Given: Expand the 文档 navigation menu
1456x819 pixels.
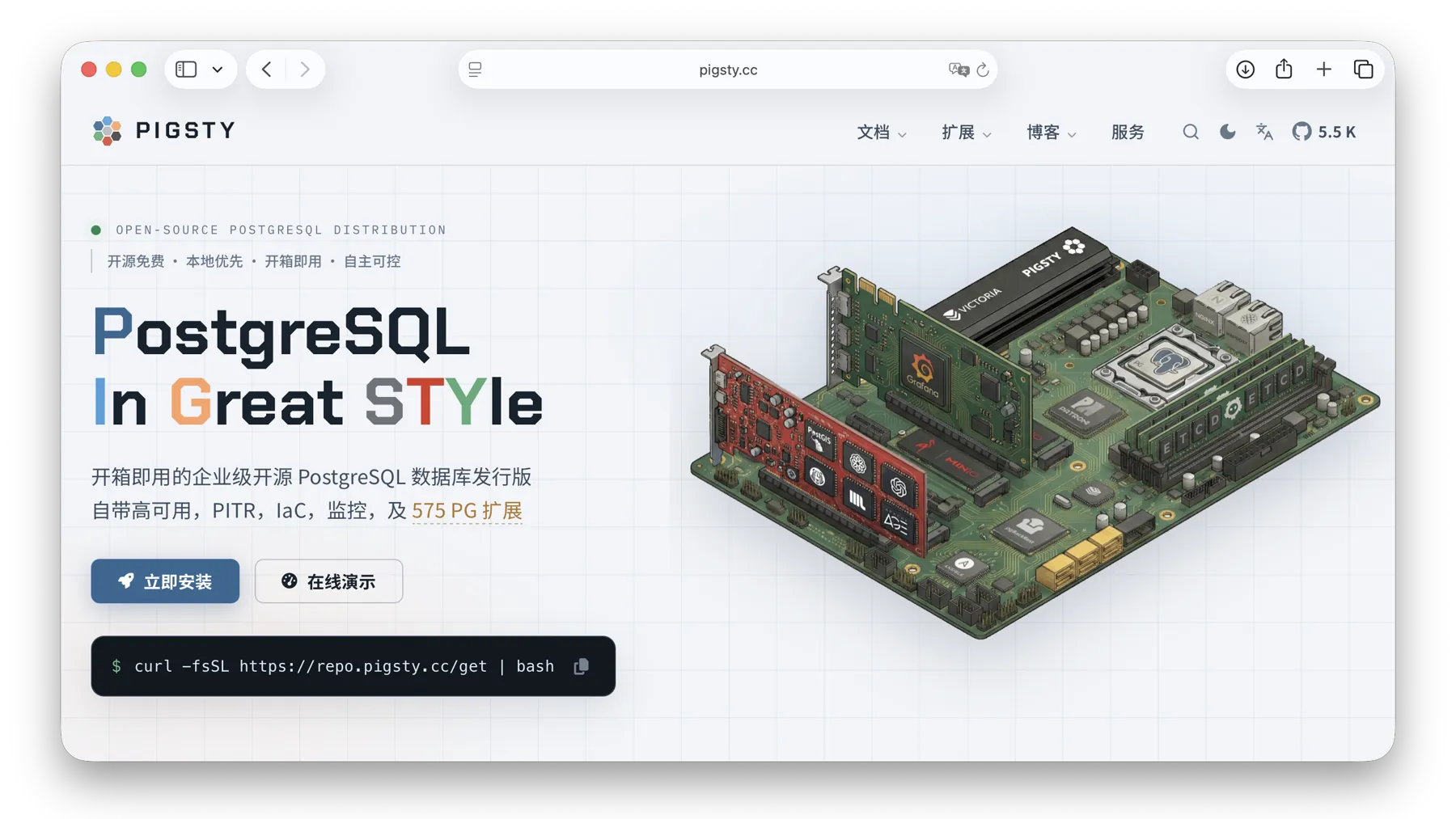Looking at the screenshot, I should pos(882,132).
